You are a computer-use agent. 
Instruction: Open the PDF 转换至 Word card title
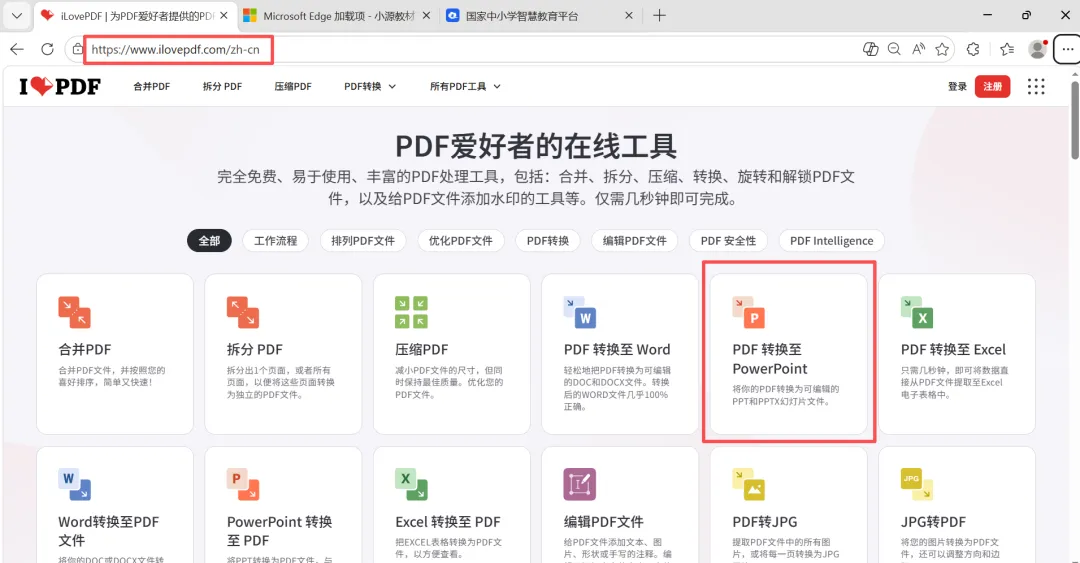pyautogui.click(x=616, y=349)
